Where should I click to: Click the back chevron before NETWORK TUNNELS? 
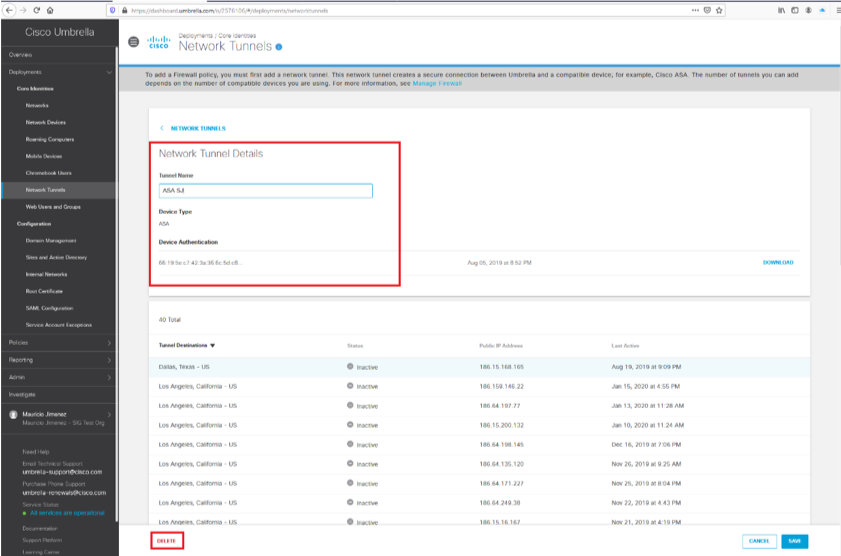(162, 128)
